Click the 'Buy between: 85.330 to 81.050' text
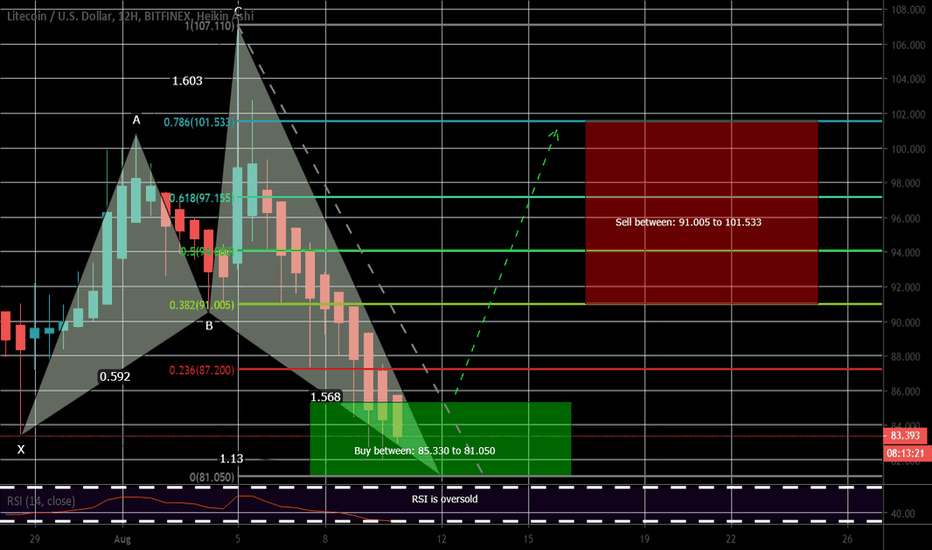Image resolution: width=932 pixels, height=550 pixels. [424, 451]
